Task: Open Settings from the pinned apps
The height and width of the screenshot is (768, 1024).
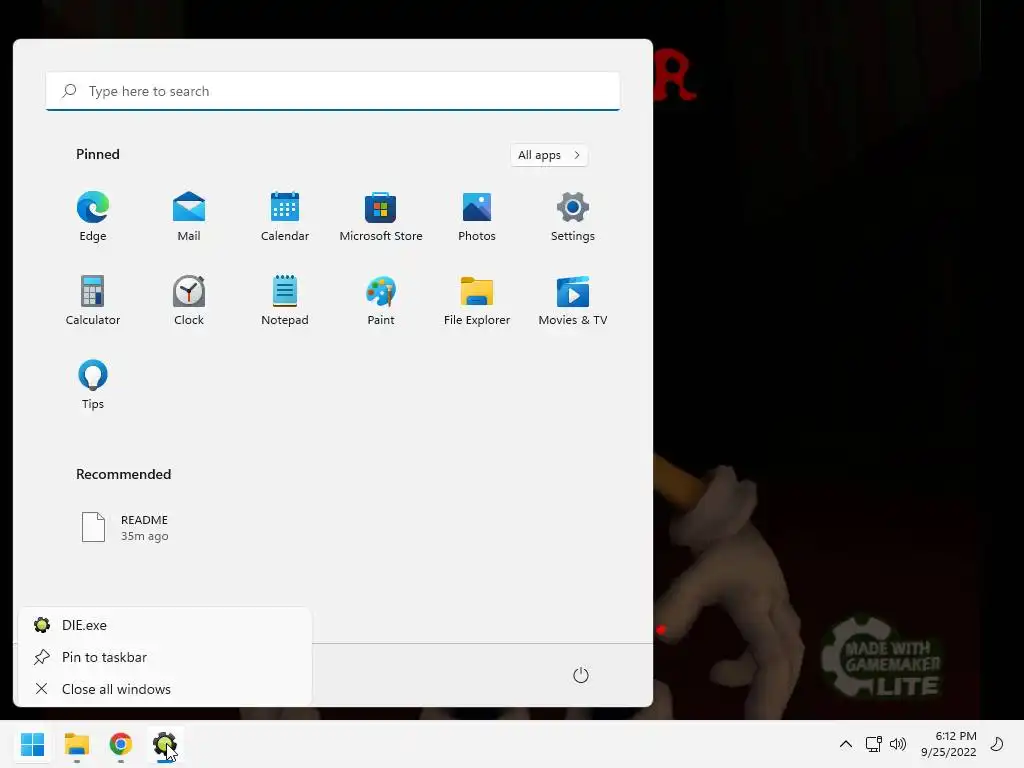Action: [573, 216]
